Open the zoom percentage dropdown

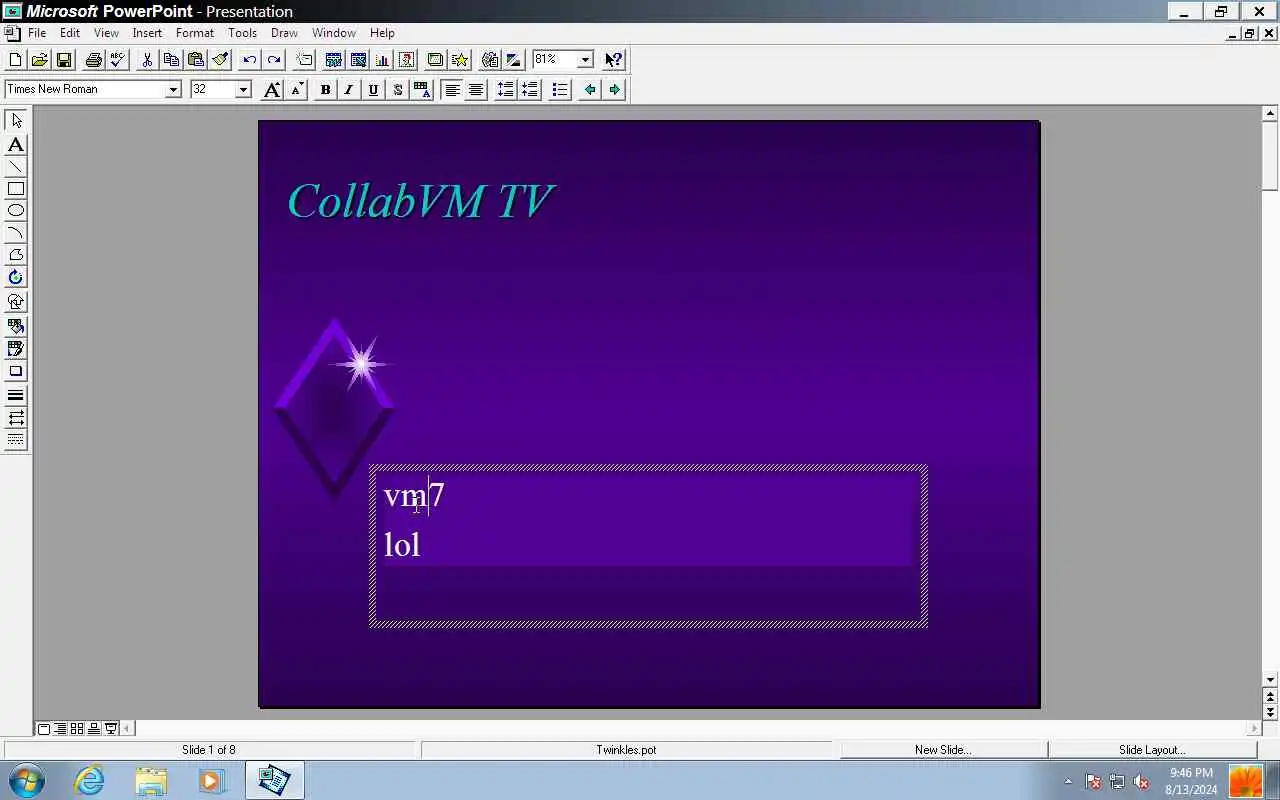coord(585,60)
